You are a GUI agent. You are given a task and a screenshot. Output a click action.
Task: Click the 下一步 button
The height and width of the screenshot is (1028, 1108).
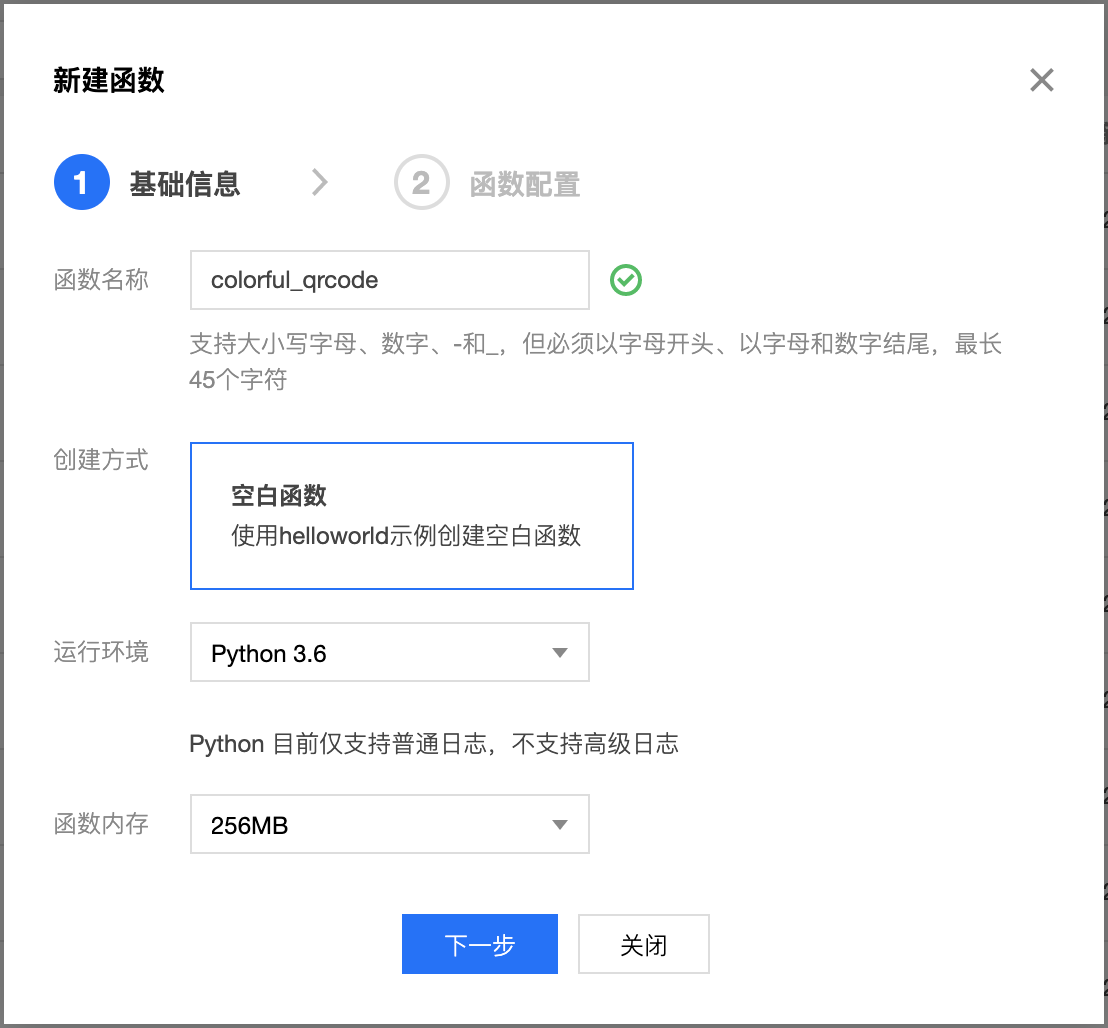[x=480, y=943]
